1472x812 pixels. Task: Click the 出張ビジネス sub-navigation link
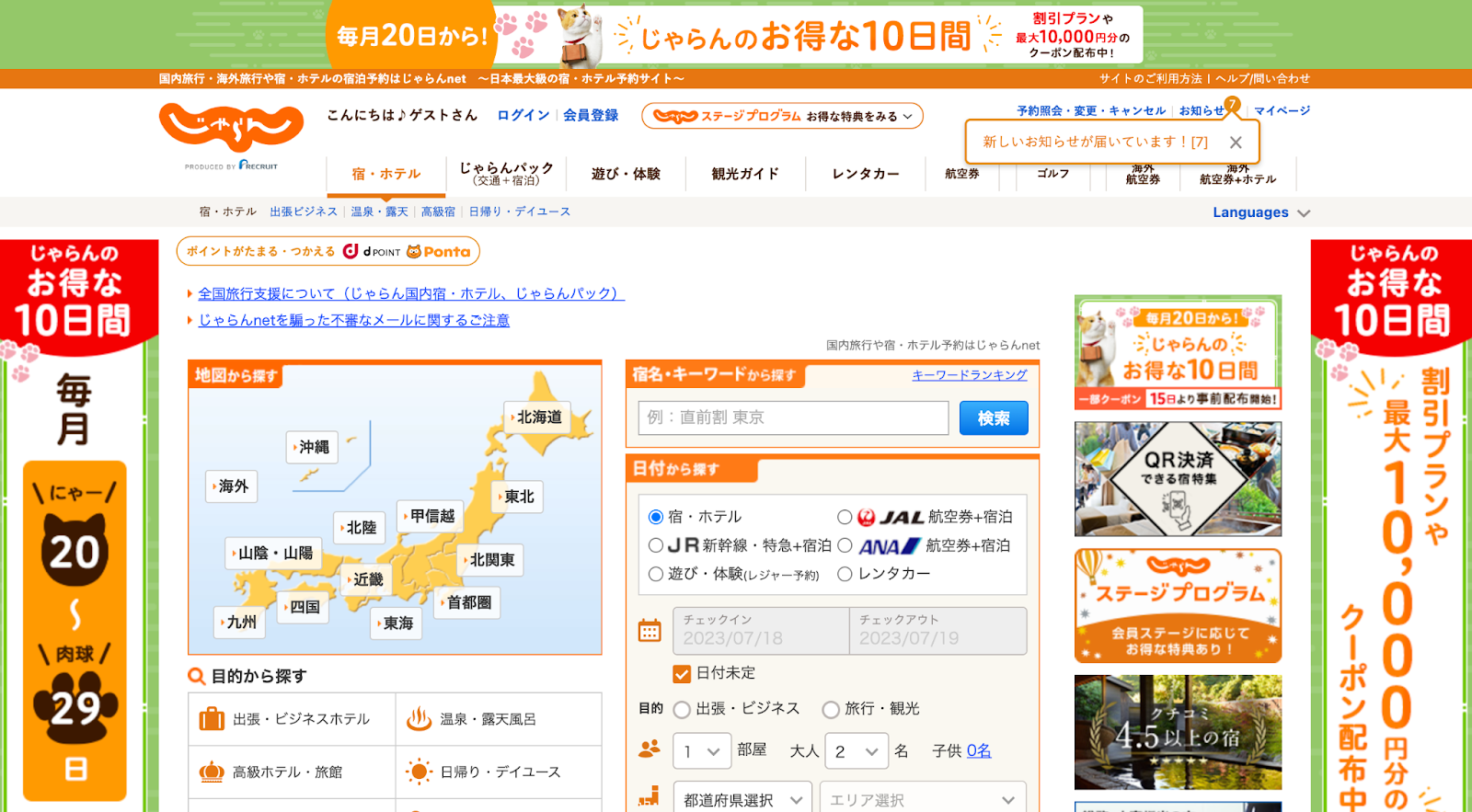304,212
